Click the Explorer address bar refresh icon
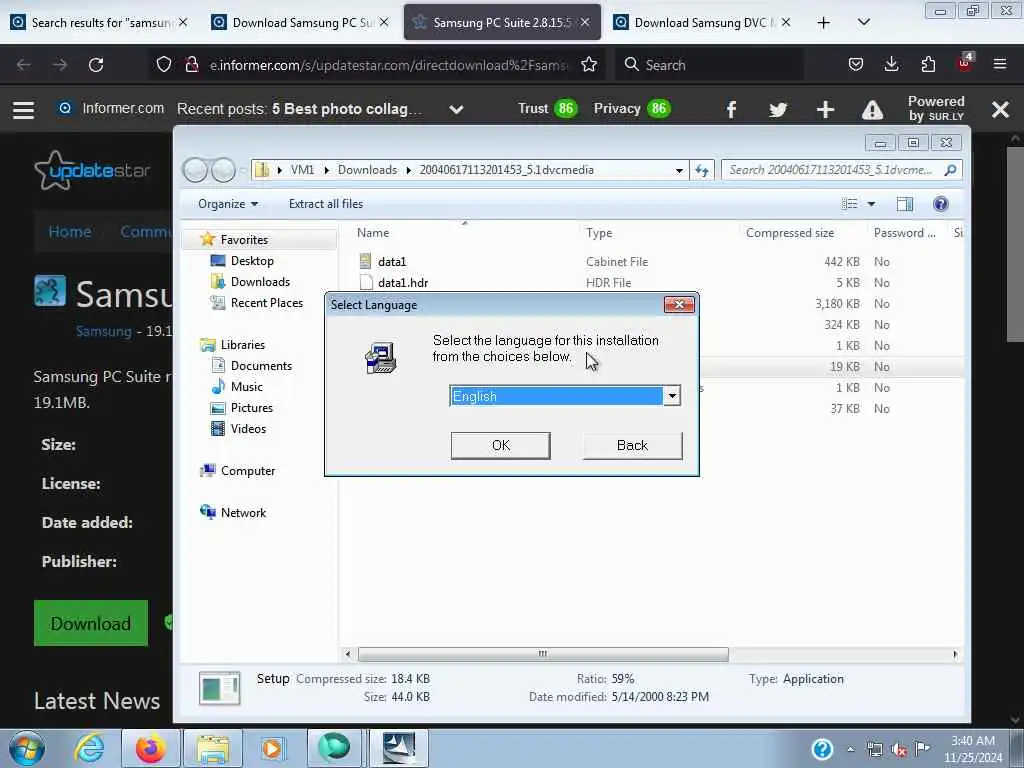Image resolution: width=1024 pixels, height=768 pixels. tap(702, 170)
